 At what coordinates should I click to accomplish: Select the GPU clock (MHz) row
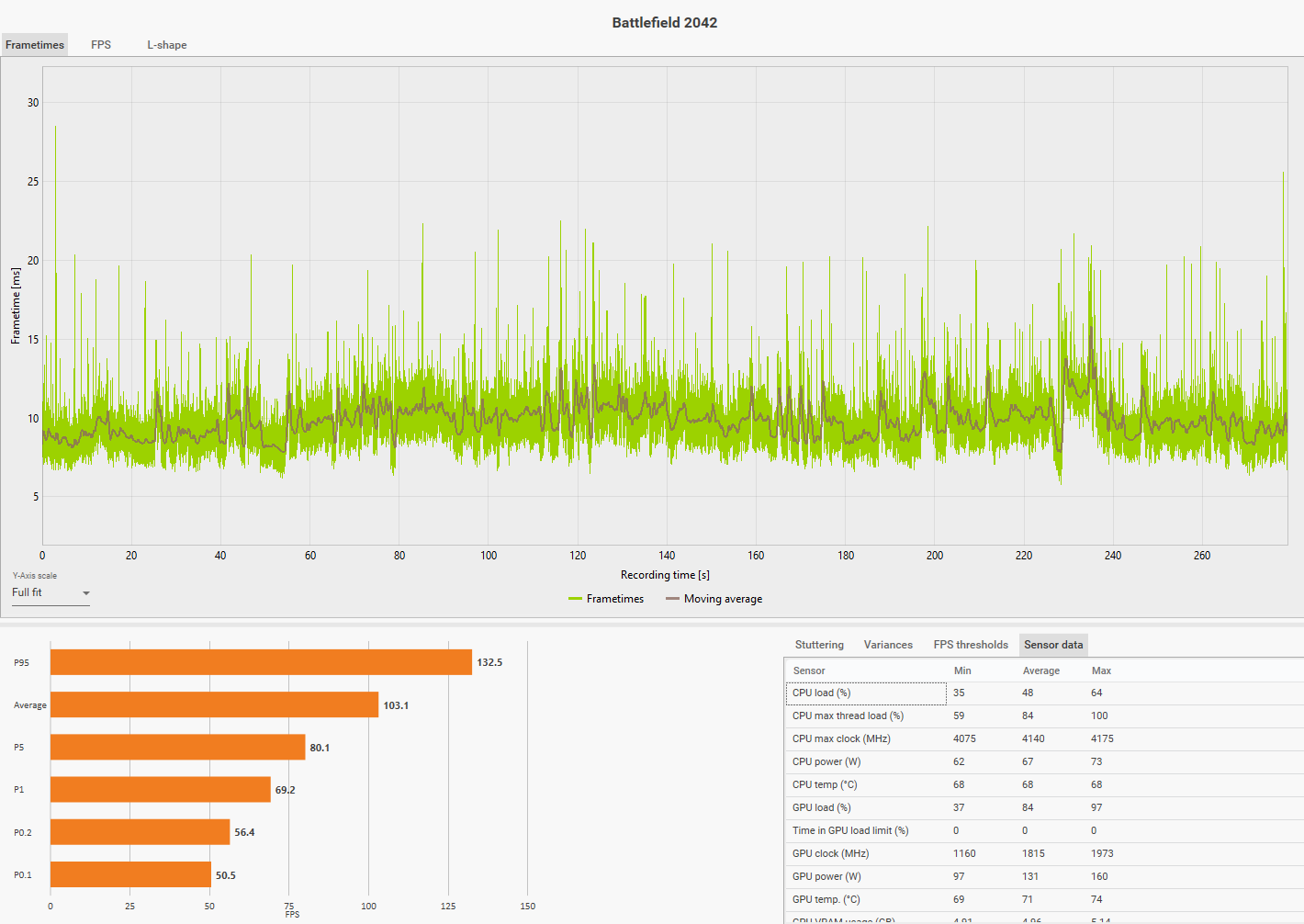[1044, 854]
